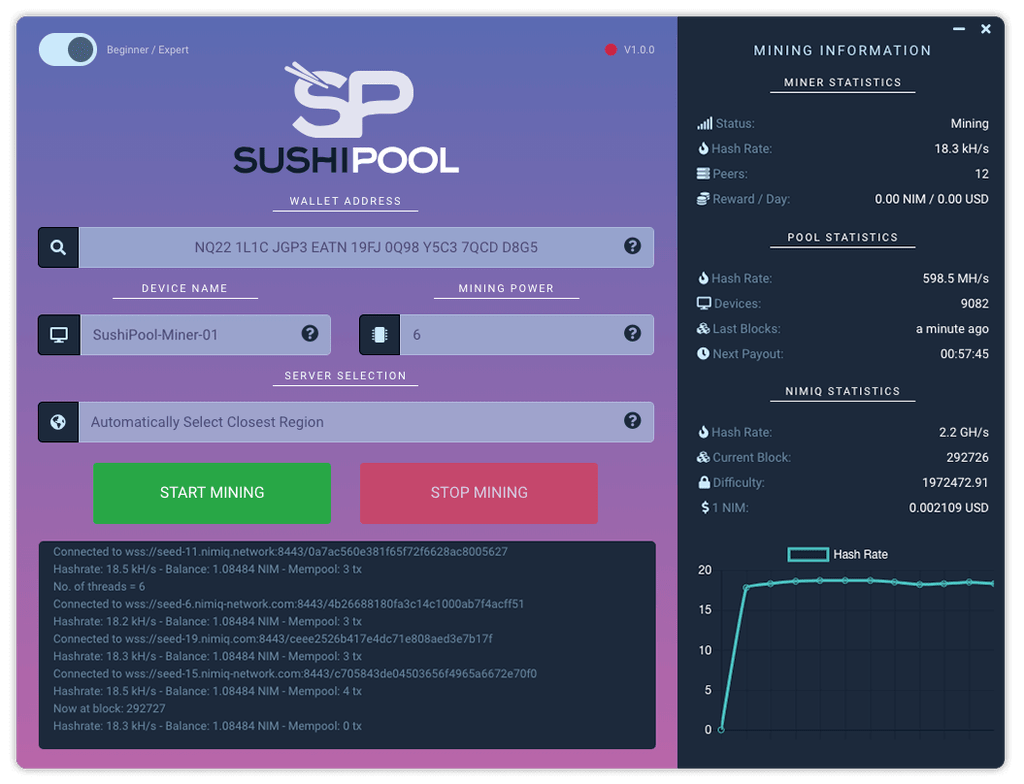Open the help icon for device name
Screen dimensions: 1024x784
310,334
